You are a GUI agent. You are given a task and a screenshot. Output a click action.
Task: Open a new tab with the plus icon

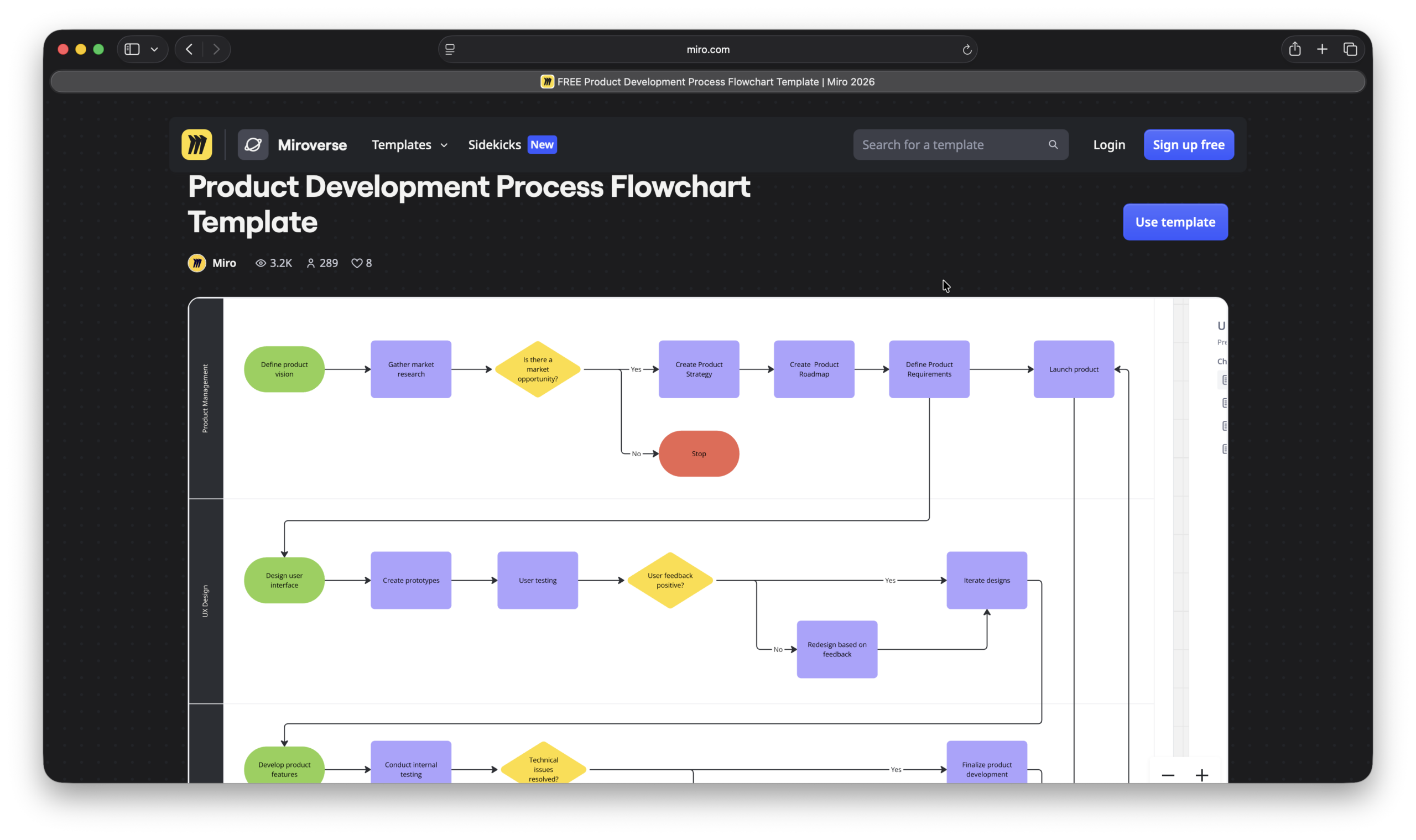[1321, 49]
